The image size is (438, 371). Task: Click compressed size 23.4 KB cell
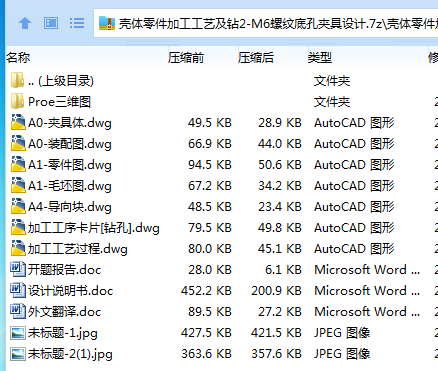click(x=280, y=207)
